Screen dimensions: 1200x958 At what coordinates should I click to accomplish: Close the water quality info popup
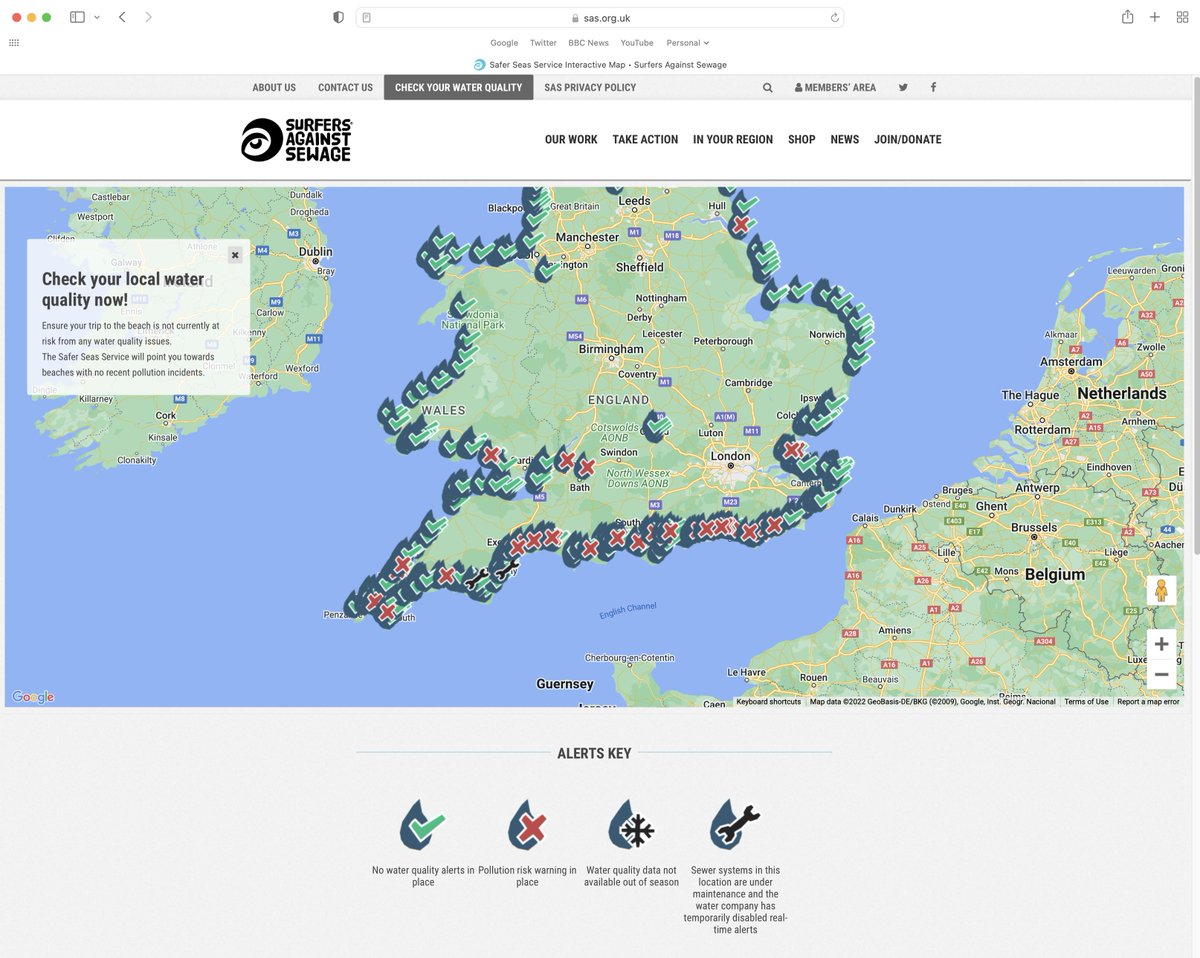tap(235, 255)
